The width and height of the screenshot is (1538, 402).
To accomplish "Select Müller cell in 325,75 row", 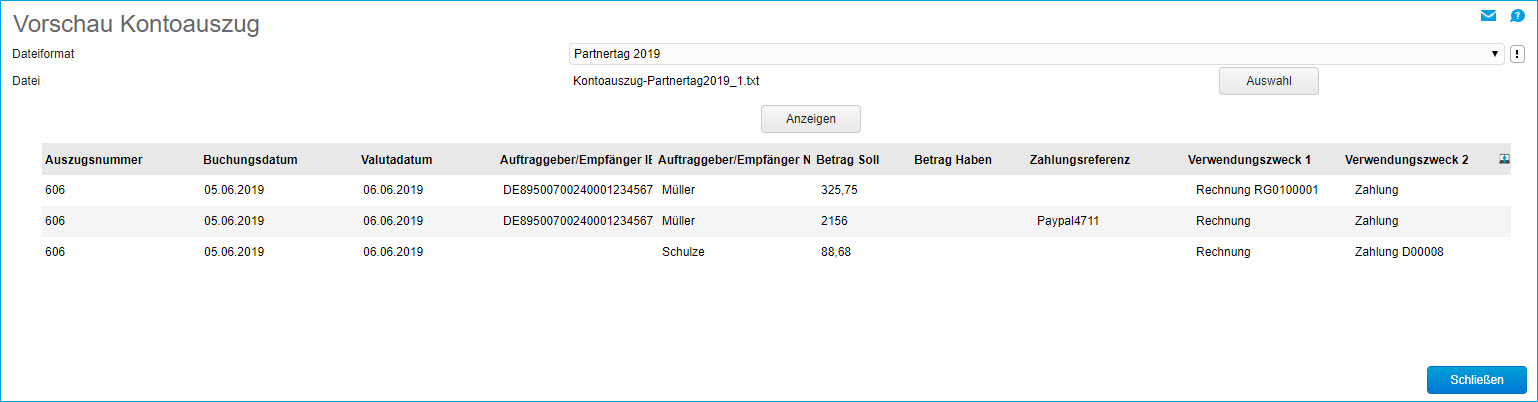I will click(x=678, y=189).
